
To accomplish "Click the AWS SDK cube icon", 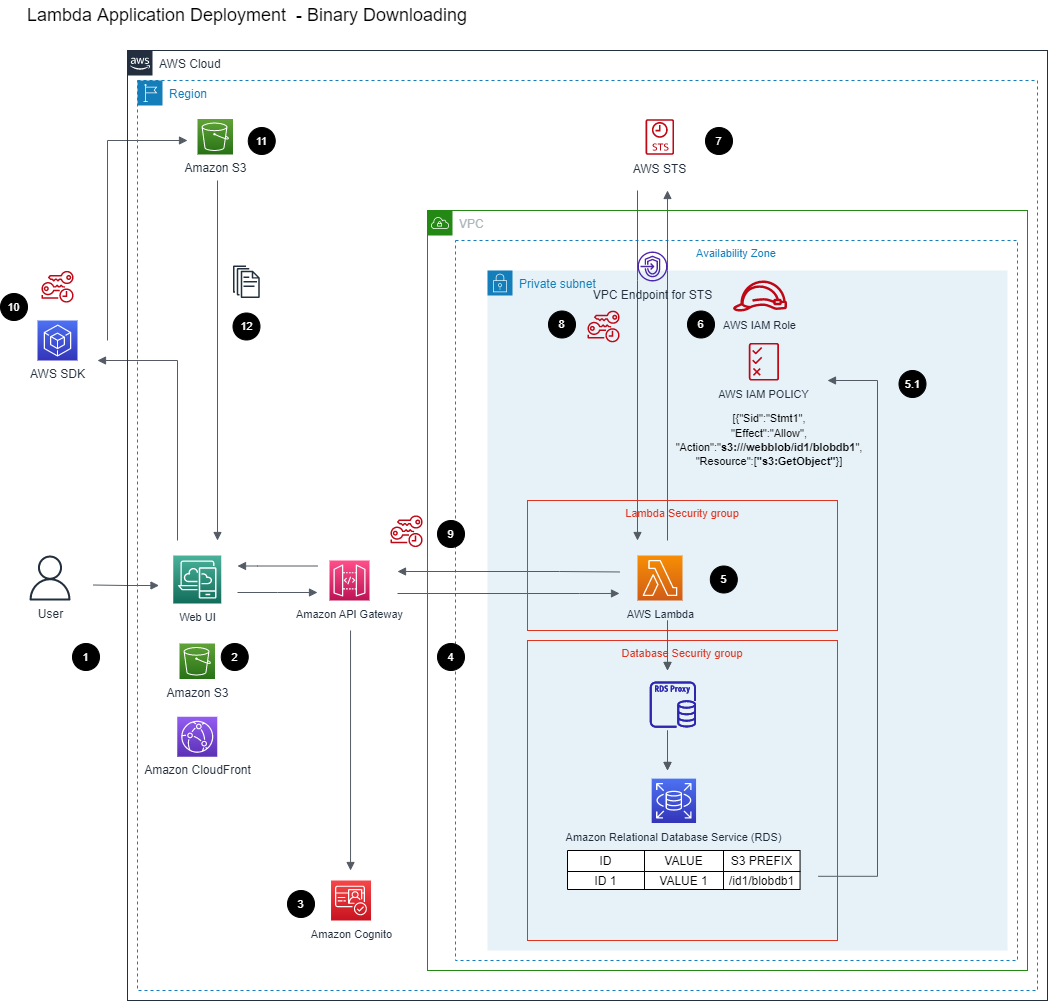I will [57, 341].
